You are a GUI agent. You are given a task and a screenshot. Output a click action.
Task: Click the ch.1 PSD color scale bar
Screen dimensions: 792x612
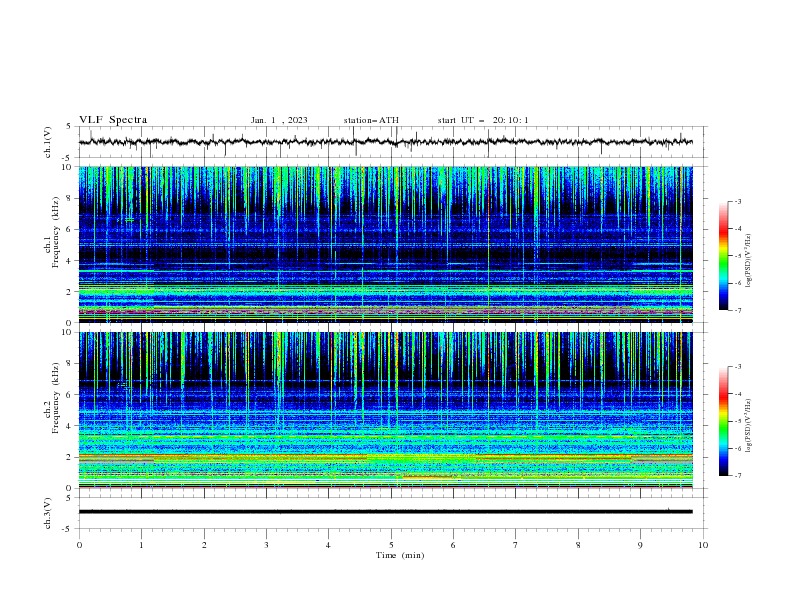[723, 256]
